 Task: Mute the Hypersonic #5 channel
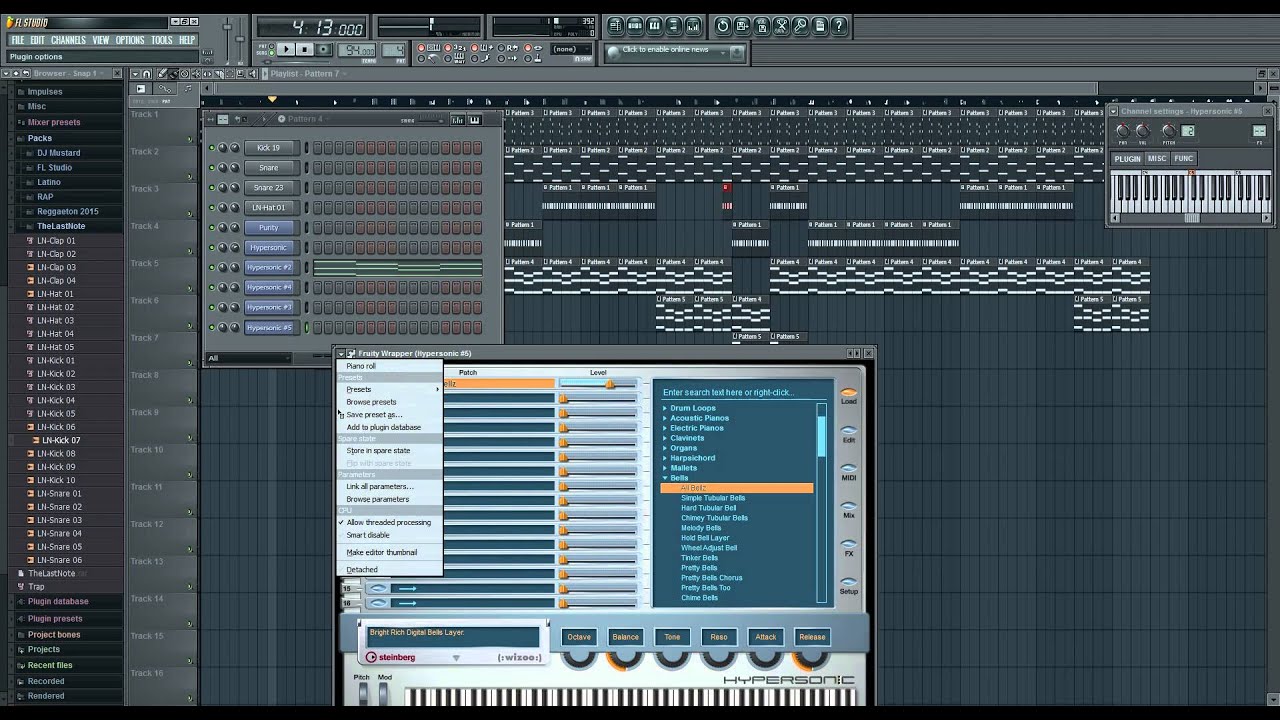pos(212,328)
